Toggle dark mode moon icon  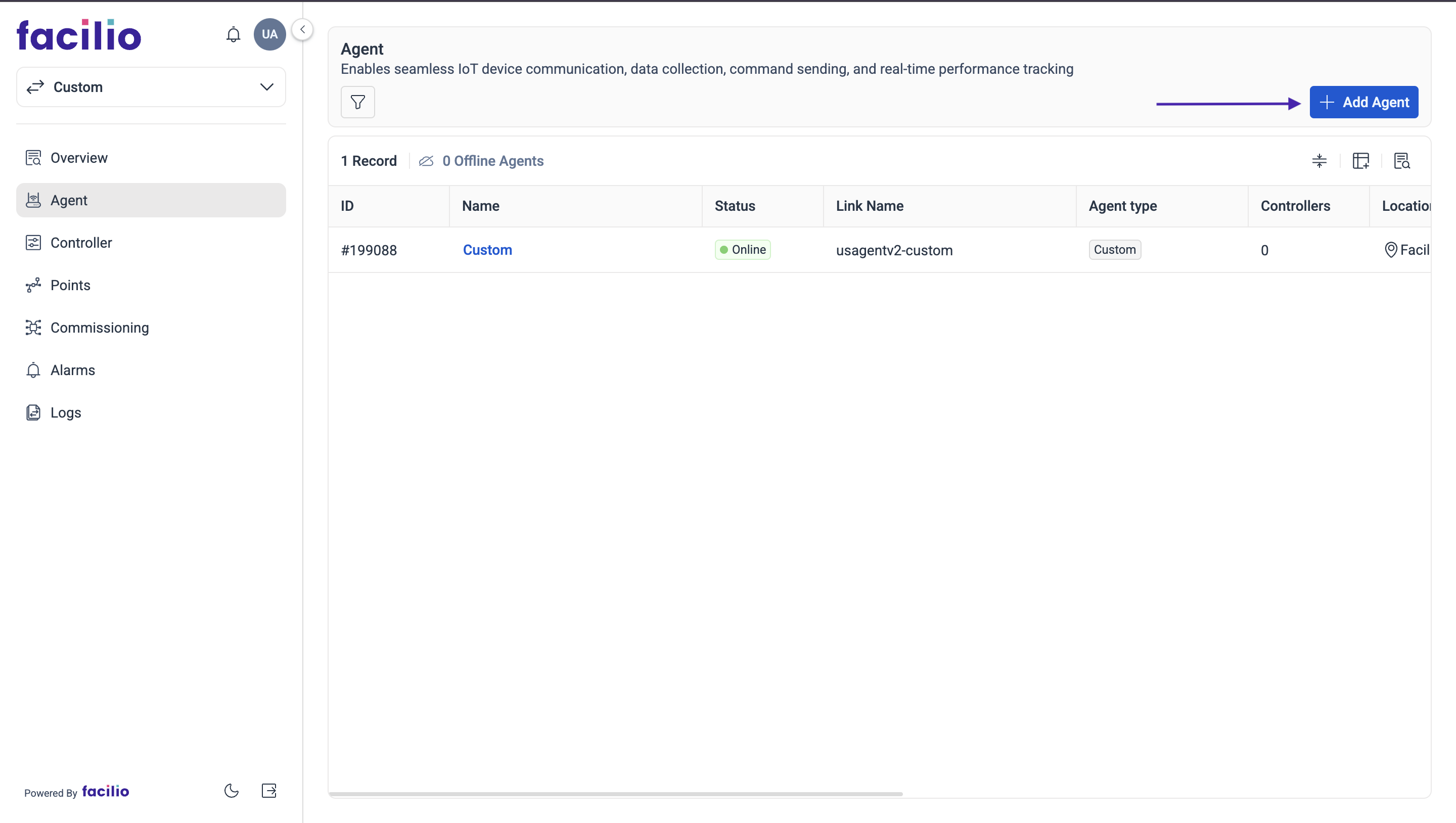[x=231, y=791]
